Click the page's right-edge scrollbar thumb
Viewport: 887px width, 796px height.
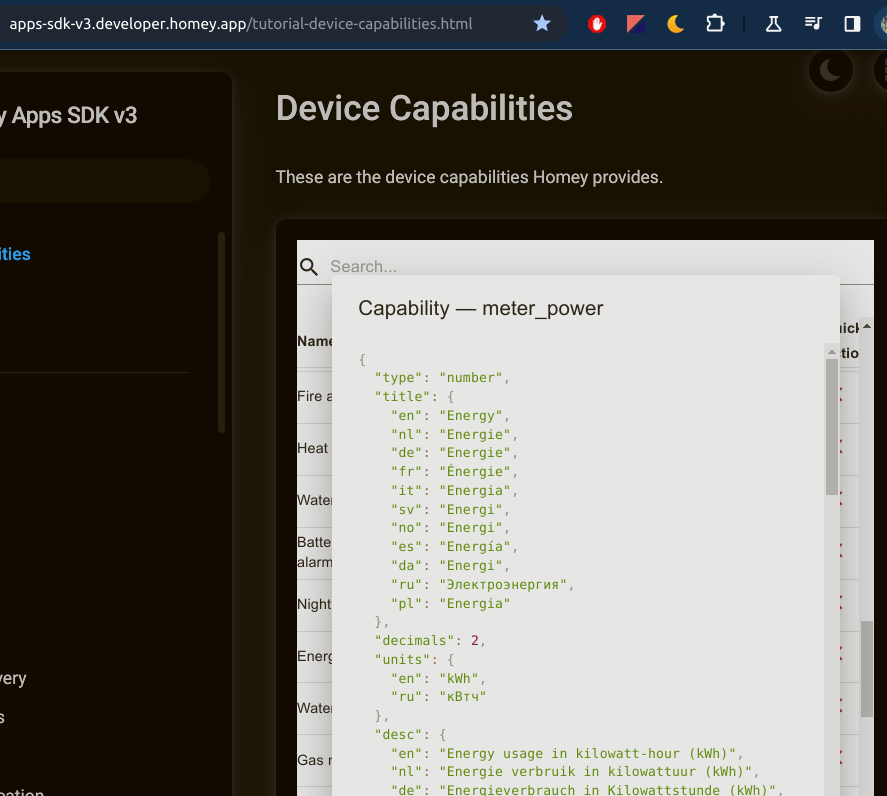867,668
